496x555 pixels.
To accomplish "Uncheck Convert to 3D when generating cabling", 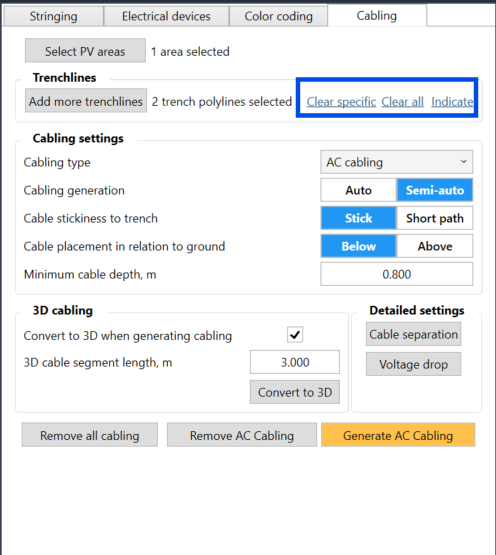I will click(x=295, y=334).
